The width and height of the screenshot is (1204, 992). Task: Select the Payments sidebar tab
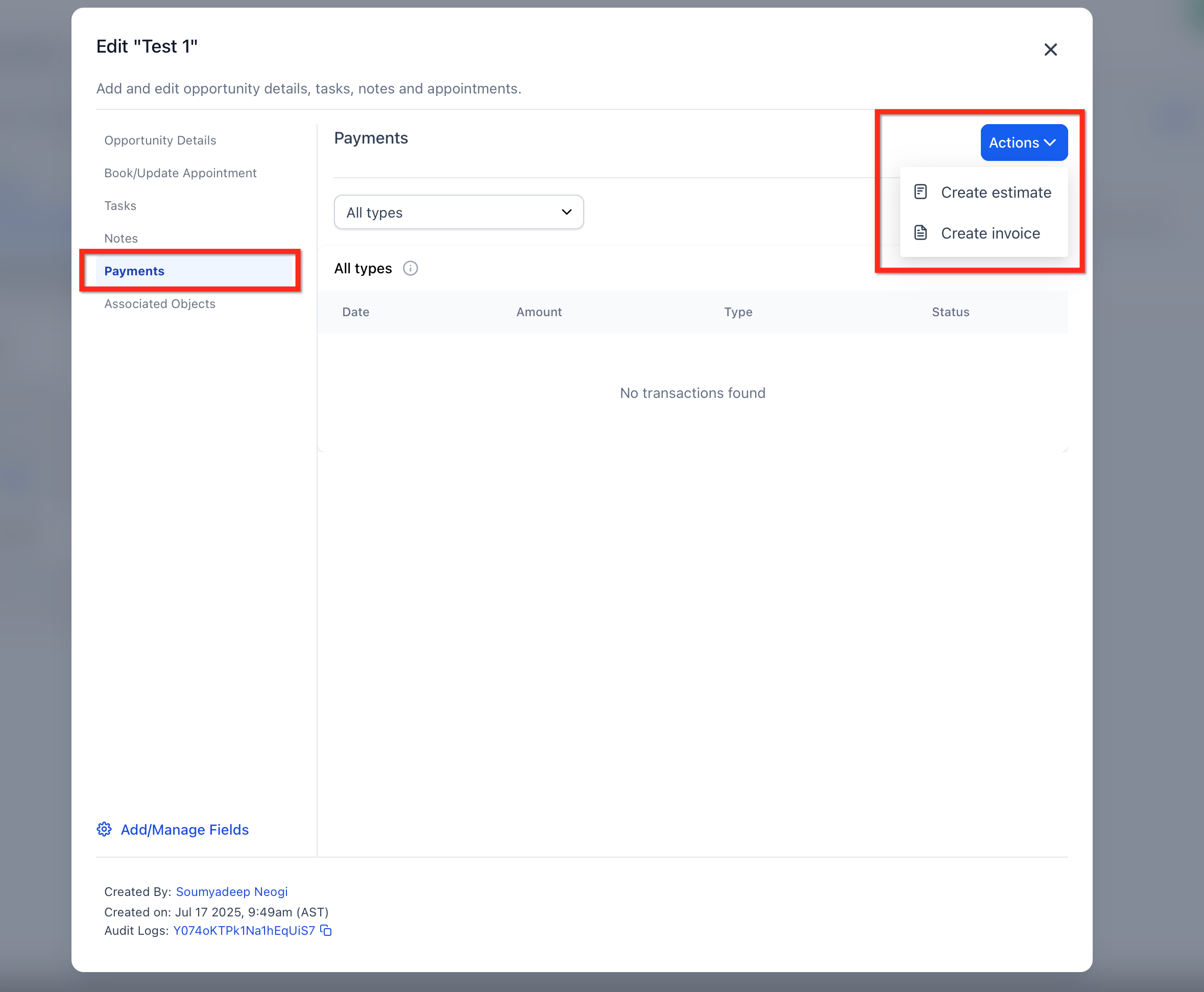134,271
